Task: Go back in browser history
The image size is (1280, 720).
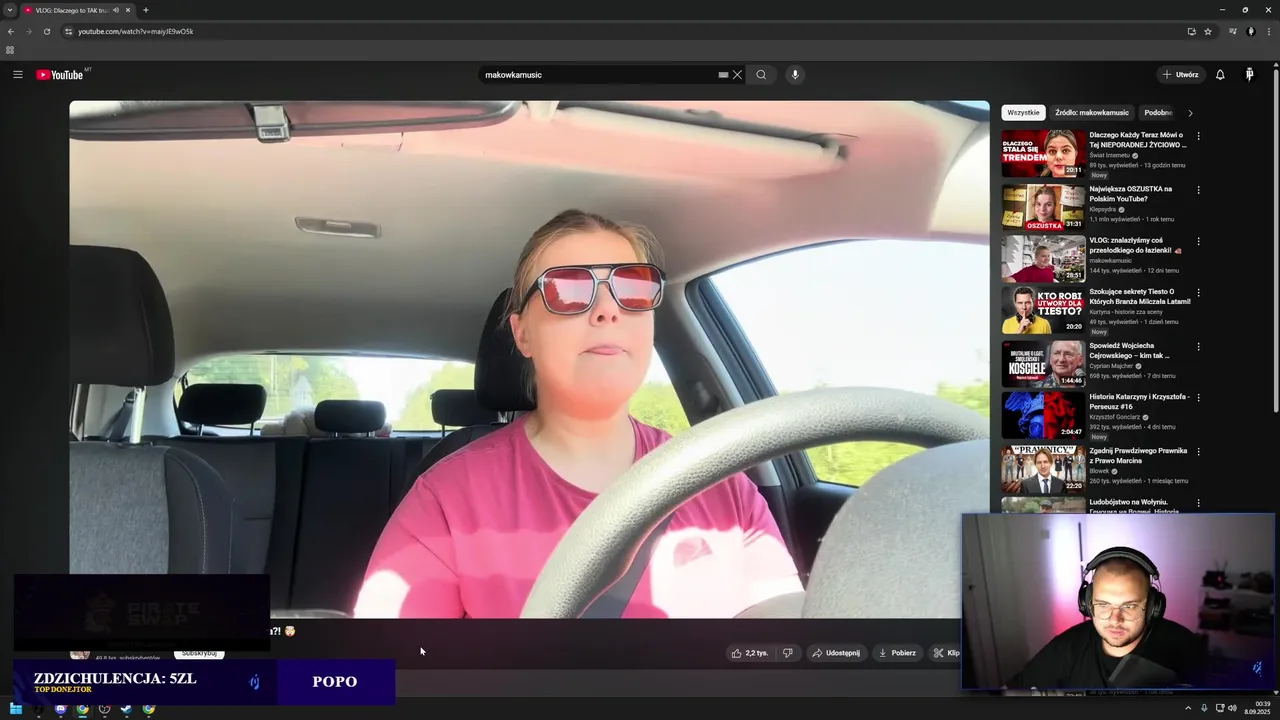Action: 11,31
